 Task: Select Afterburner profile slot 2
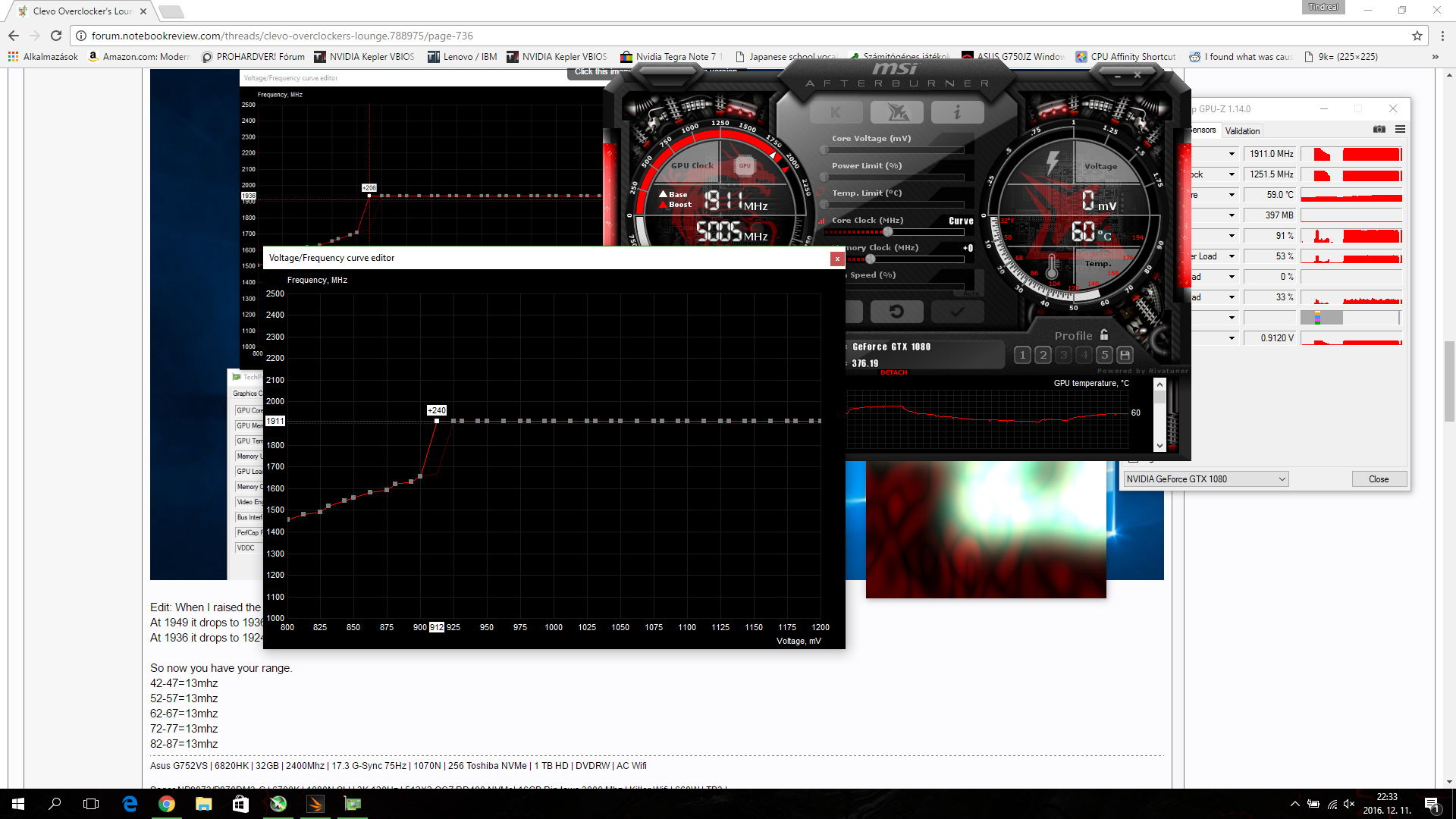tap(1043, 355)
